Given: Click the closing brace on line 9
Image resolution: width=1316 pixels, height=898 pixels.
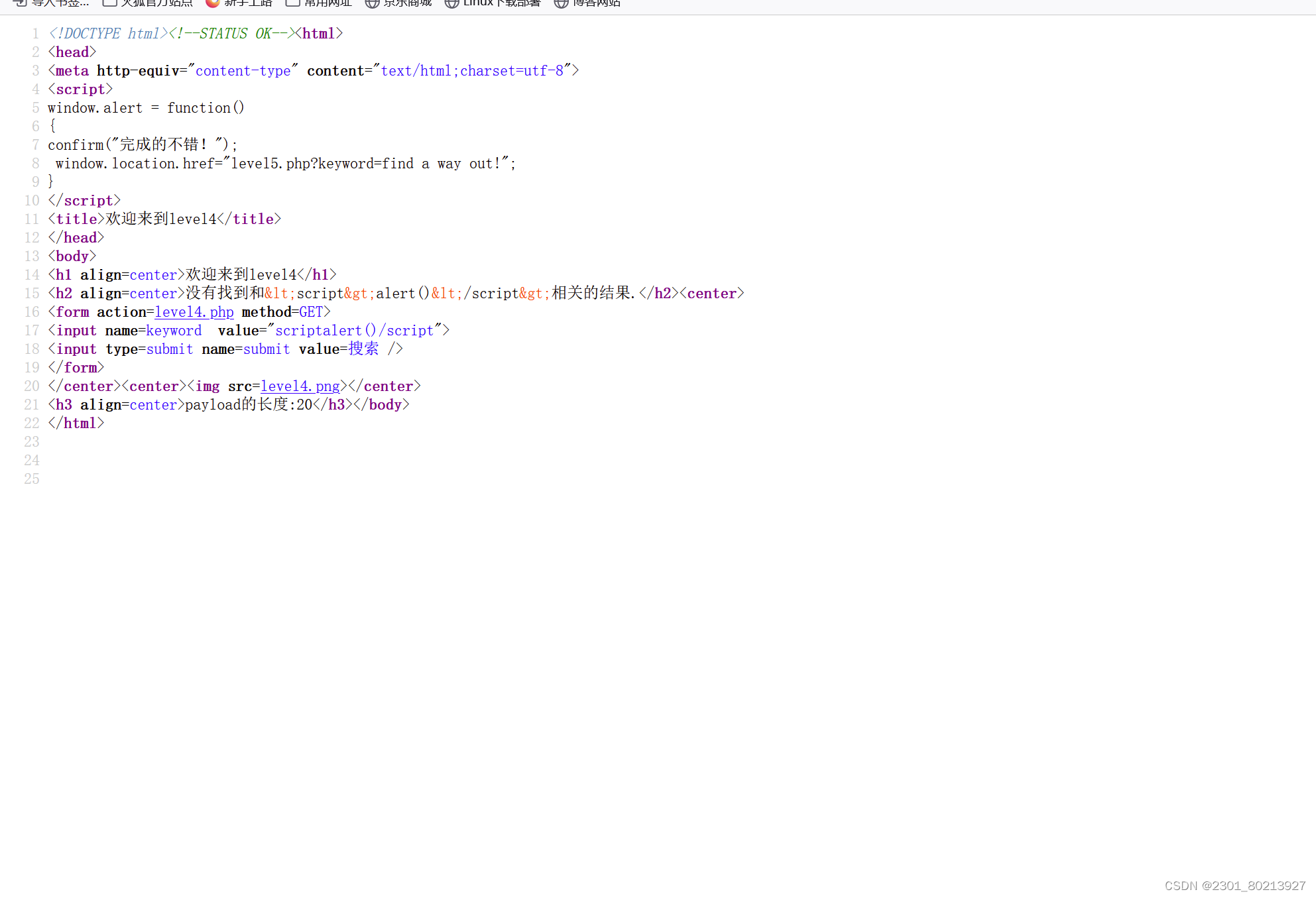Looking at the screenshot, I should [50, 182].
